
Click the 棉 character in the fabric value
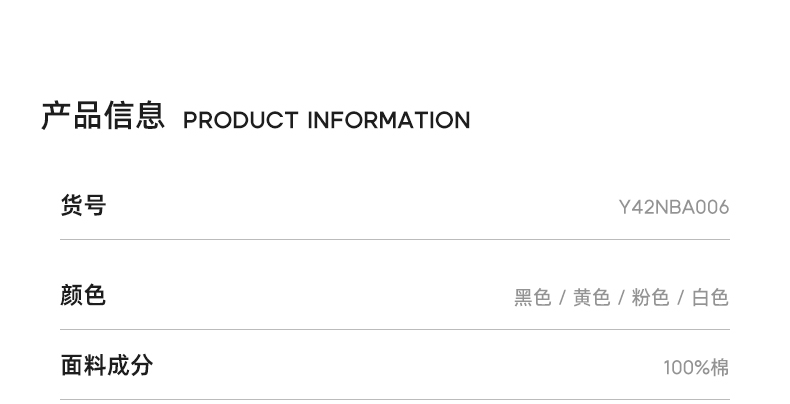[x=720, y=368]
